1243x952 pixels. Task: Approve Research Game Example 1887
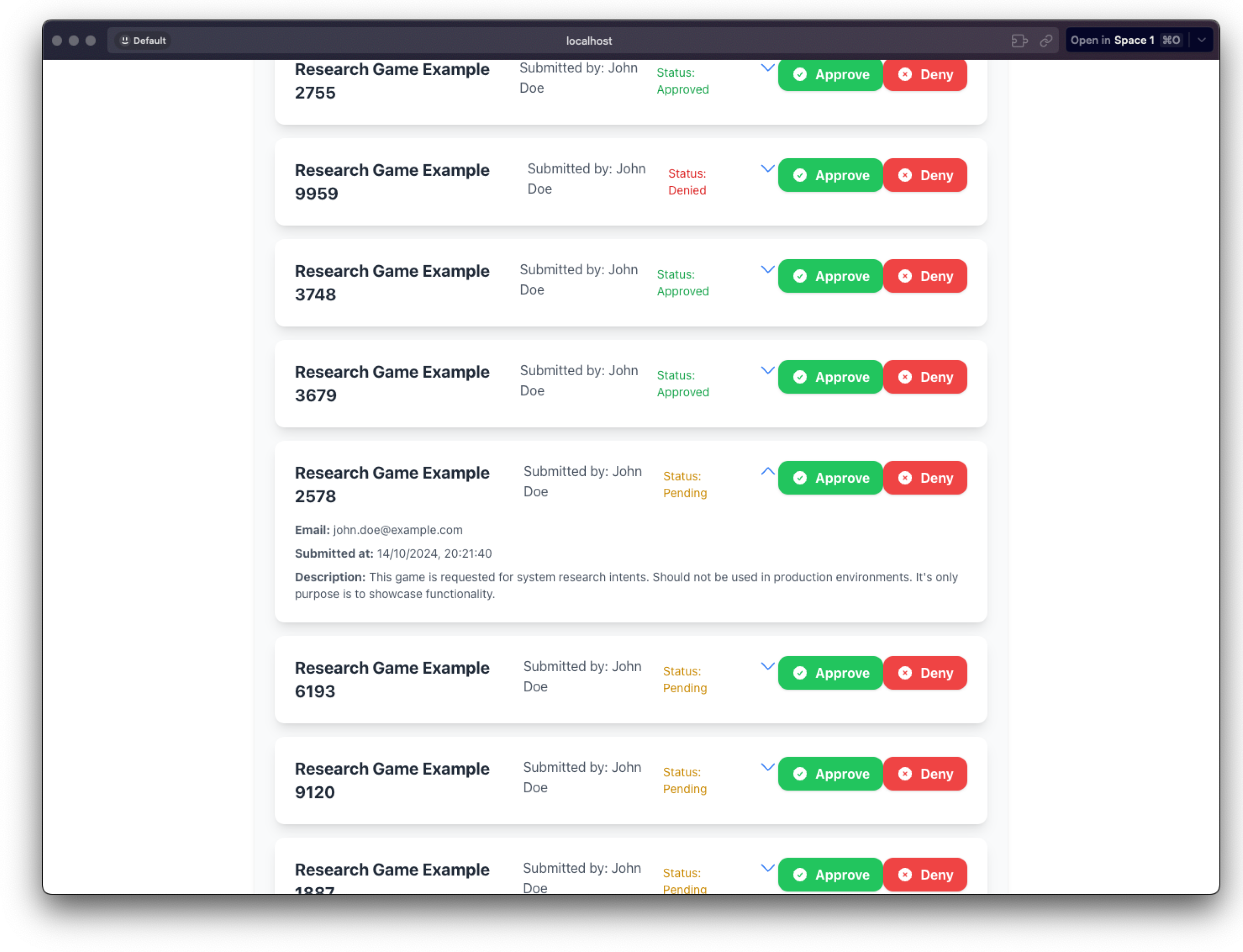830,875
